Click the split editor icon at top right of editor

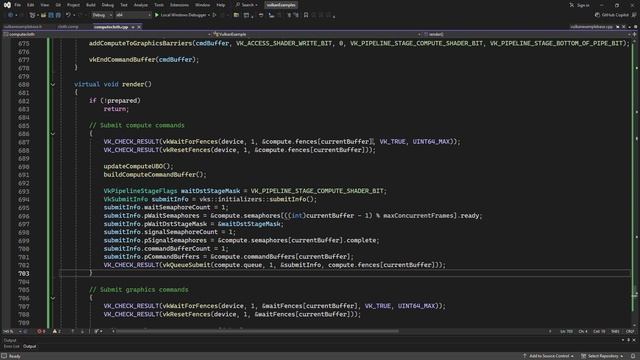coord(634,34)
